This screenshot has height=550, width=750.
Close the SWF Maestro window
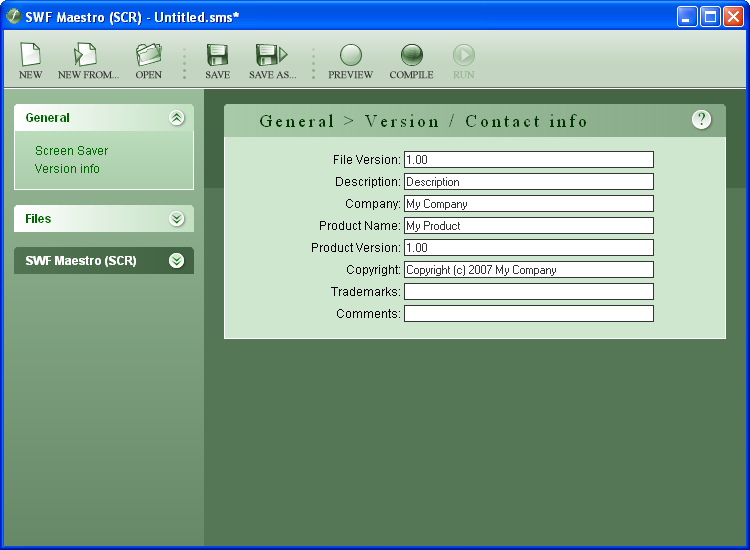[733, 17]
